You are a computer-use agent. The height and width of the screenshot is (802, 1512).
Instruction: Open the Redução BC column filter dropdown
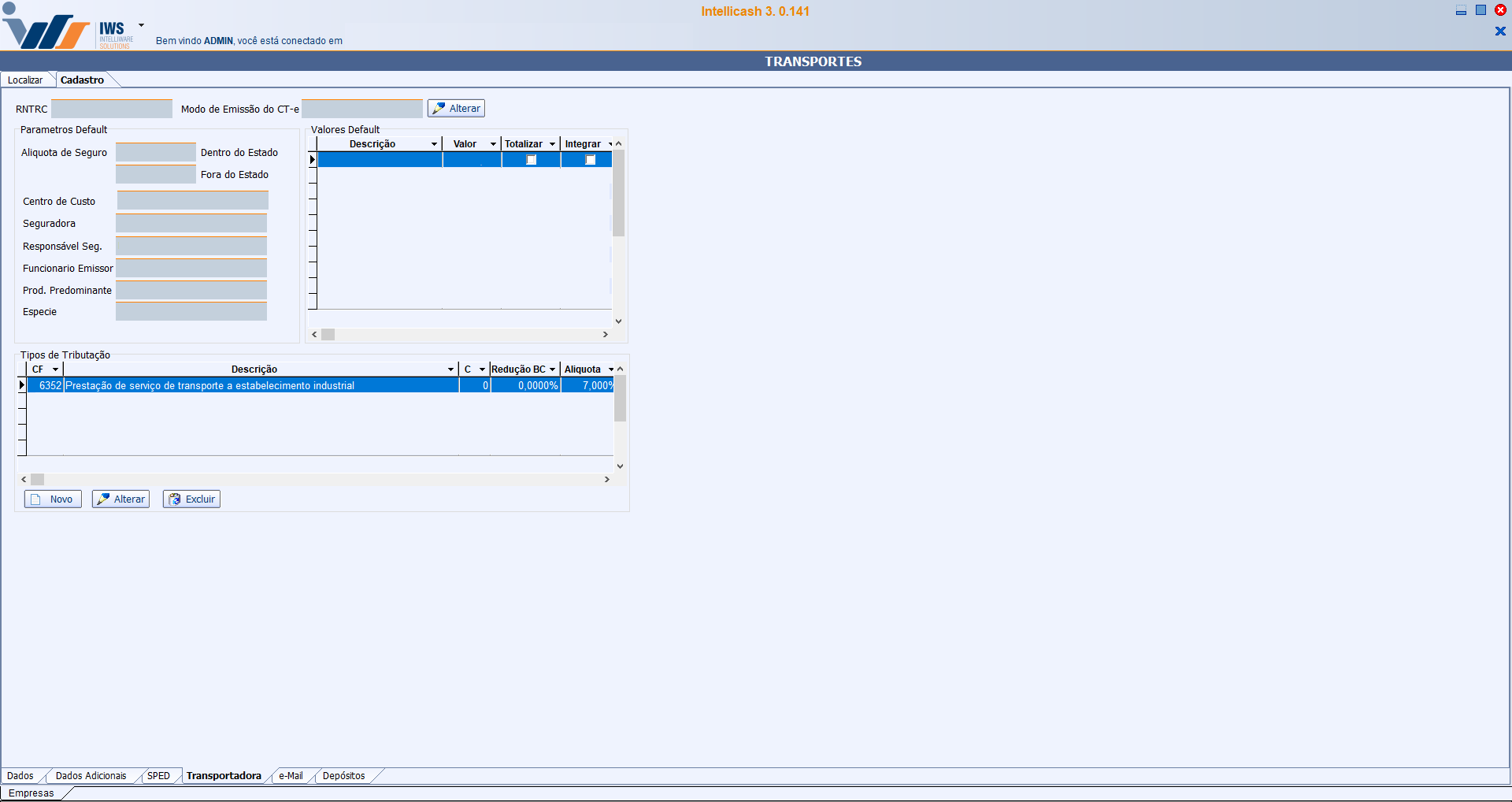[553, 369]
